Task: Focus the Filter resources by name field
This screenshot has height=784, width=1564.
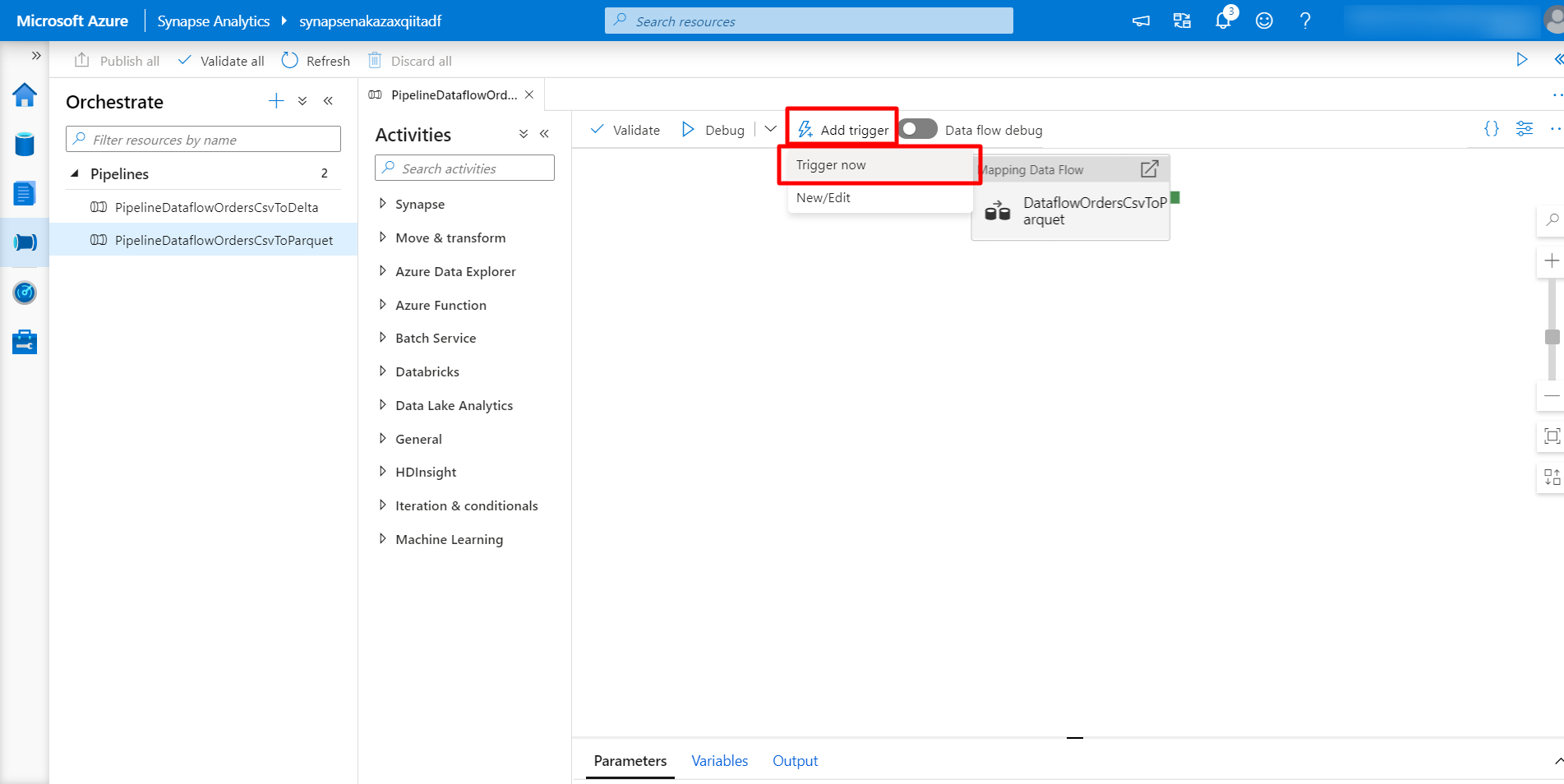Action: tap(203, 139)
